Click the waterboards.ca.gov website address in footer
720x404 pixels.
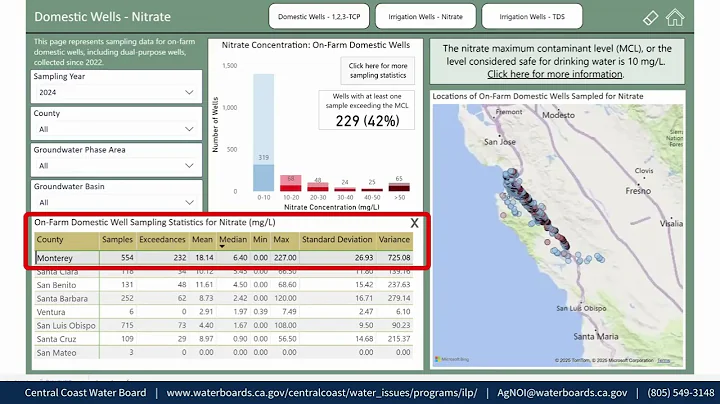pos(322,393)
